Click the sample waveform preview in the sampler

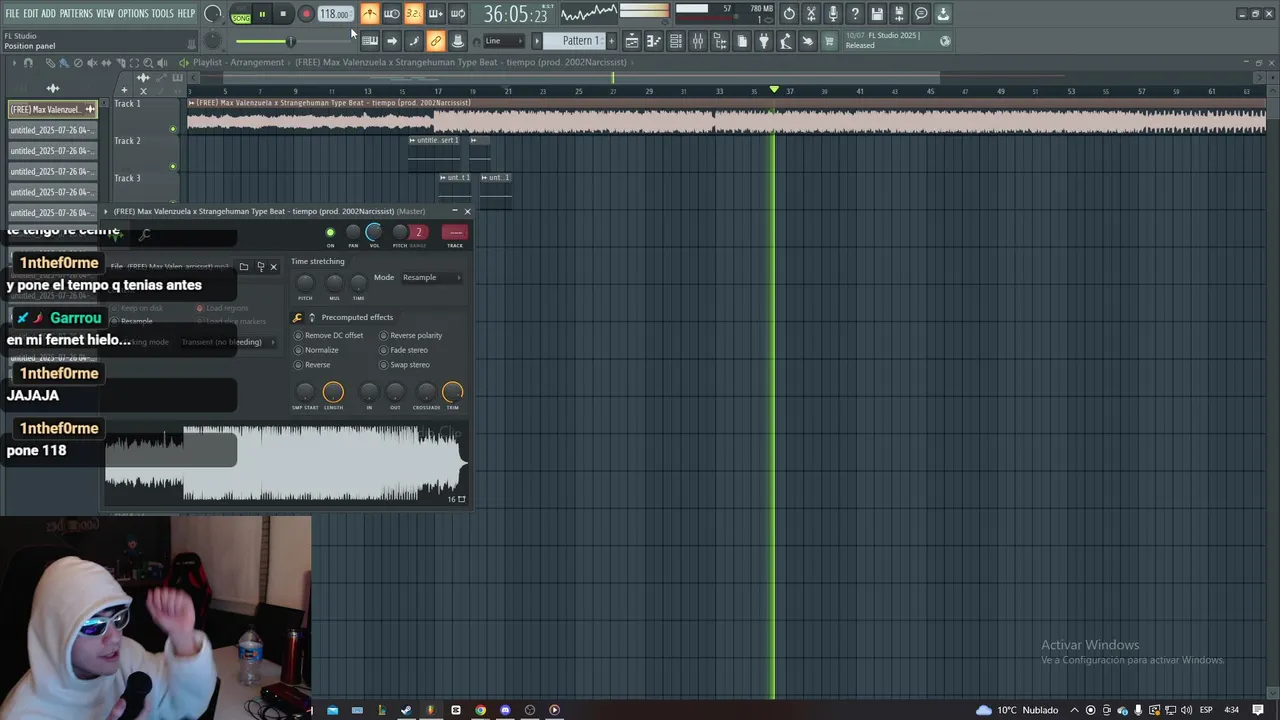click(285, 464)
